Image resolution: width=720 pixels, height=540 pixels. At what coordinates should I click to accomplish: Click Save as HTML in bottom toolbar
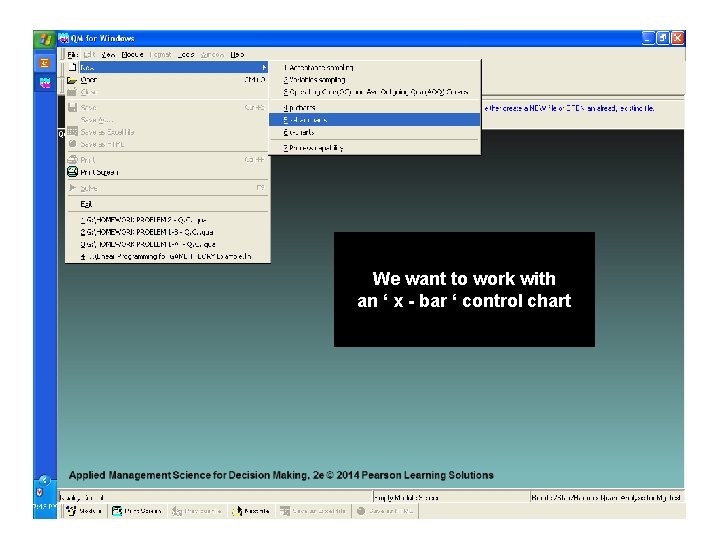pos(385,511)
